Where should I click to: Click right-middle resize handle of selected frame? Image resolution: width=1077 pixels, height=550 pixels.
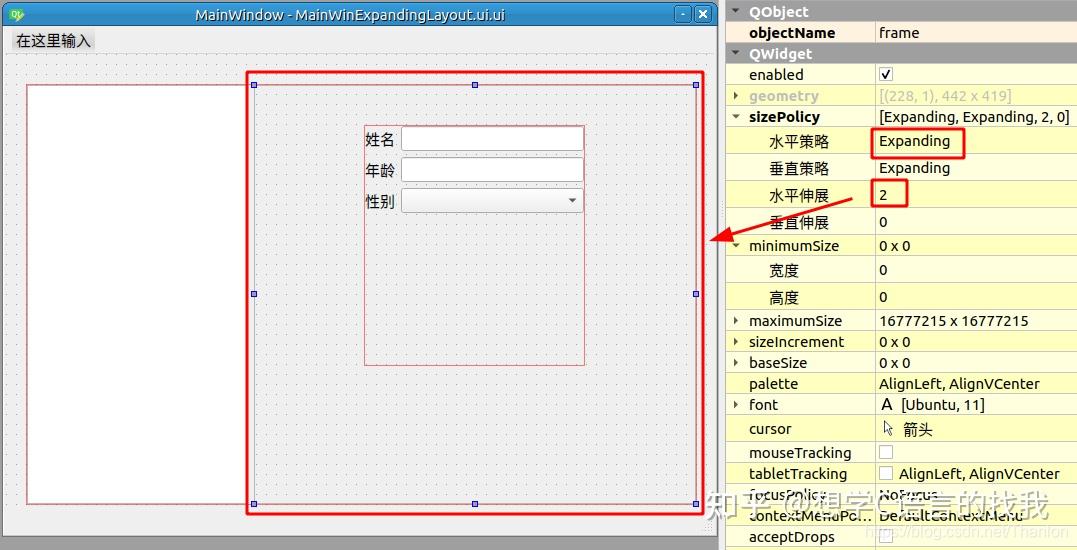point(696,294)
